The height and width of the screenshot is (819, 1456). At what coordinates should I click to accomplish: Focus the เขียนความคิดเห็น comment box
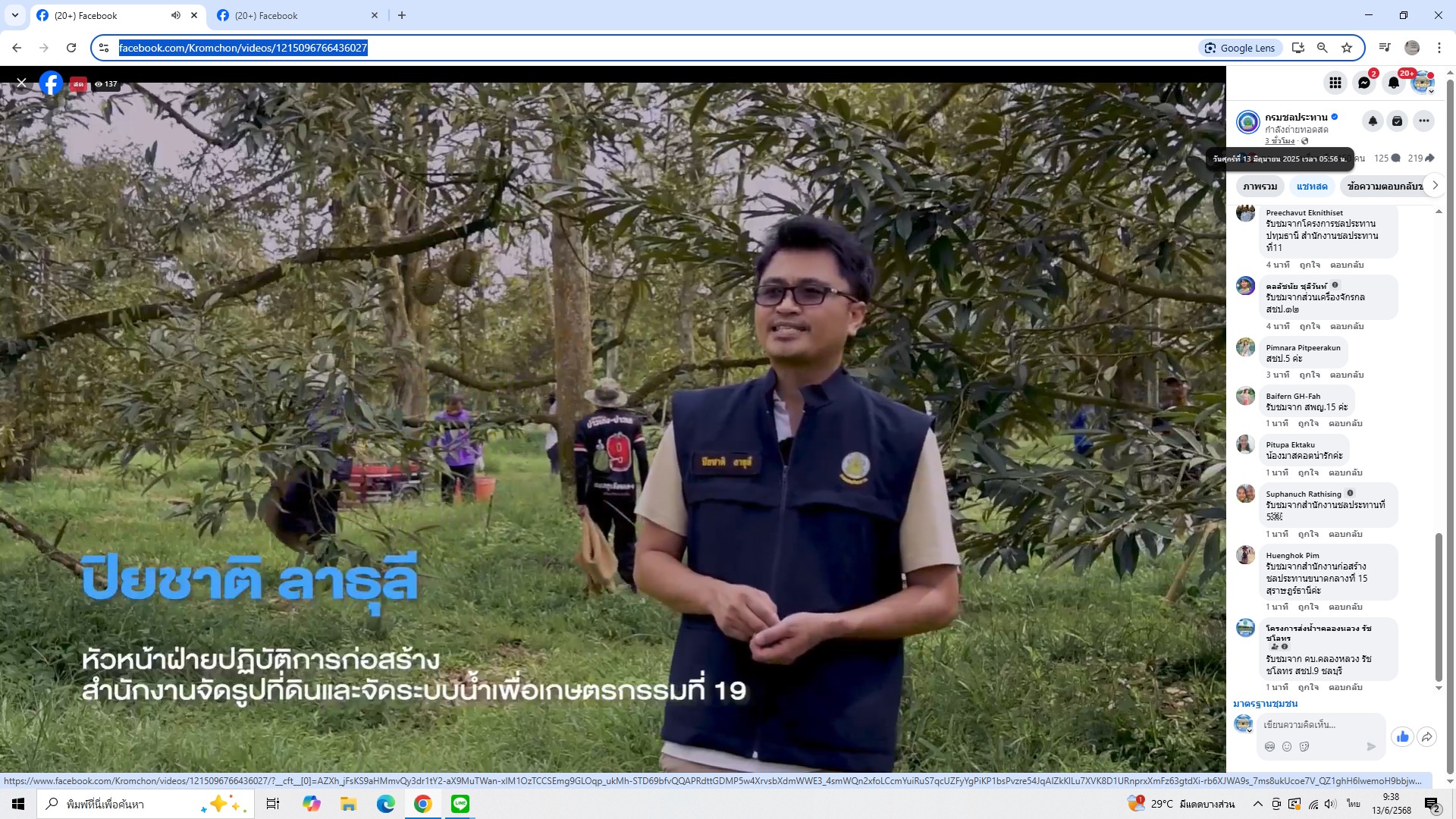(x=1321, y=725)
